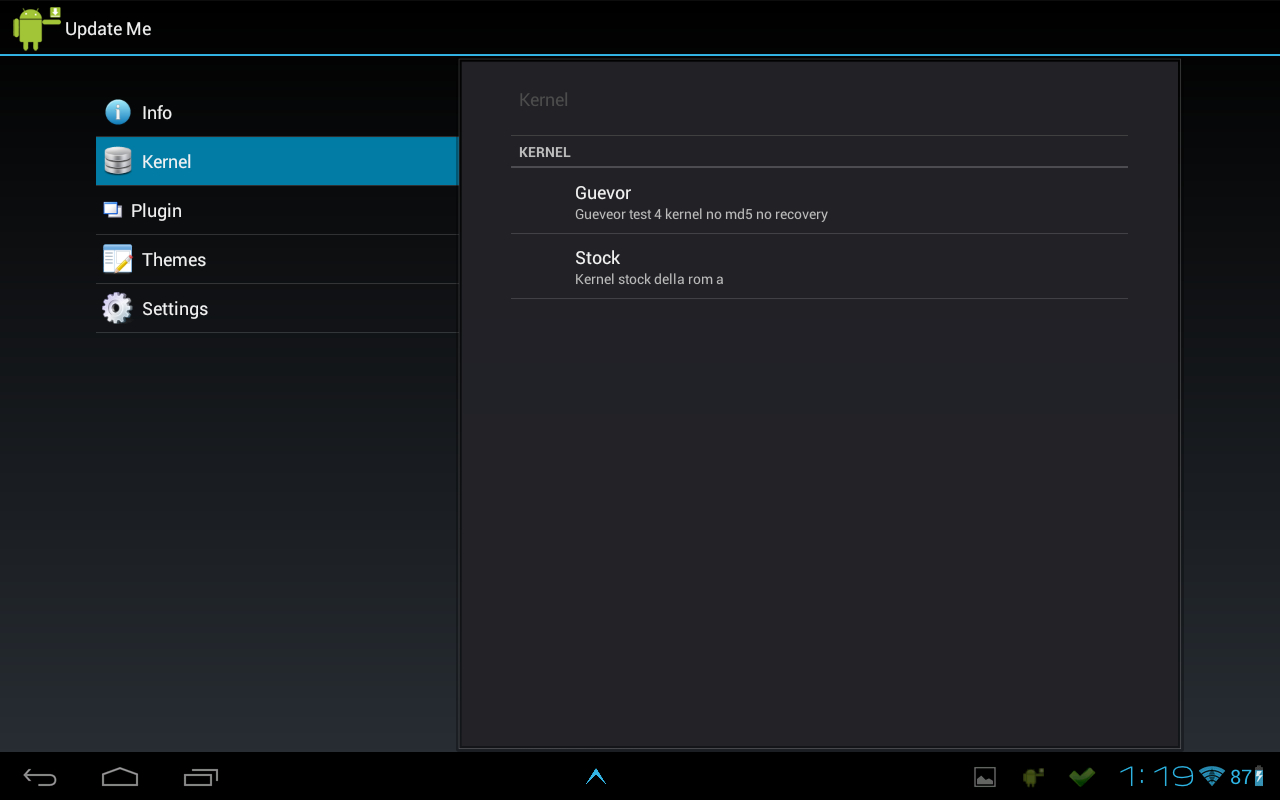
Task: Open the Settings section label
Action: point(175,309)
